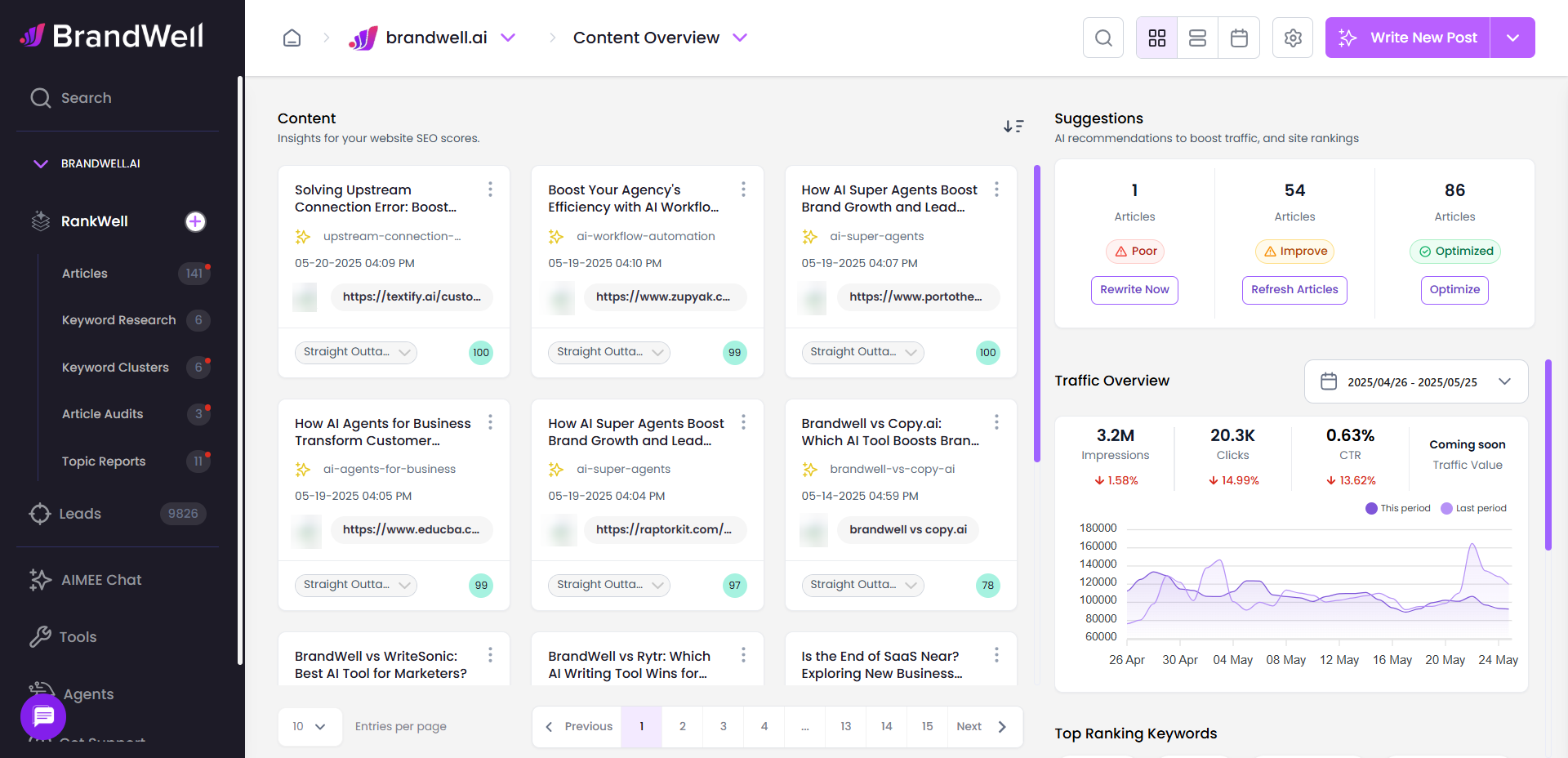Click the sort content icon
The width and height of the screenshot is (1568, 758).
pyautogui.click(x=1013, y=126)
